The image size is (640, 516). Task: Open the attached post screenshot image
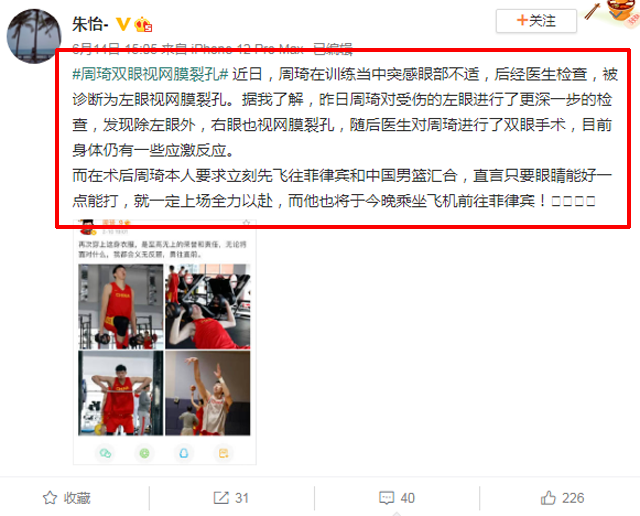click(164, 342)
